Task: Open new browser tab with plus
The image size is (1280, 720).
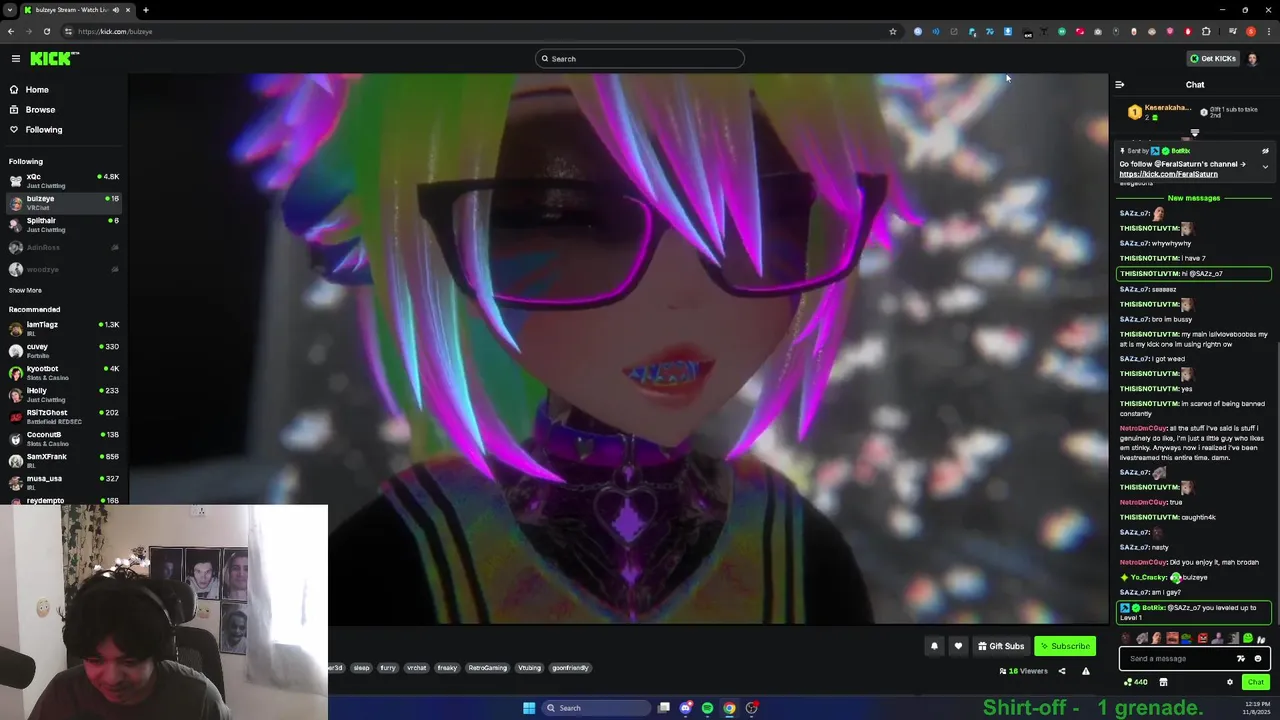Action: (x=146, y=10)
